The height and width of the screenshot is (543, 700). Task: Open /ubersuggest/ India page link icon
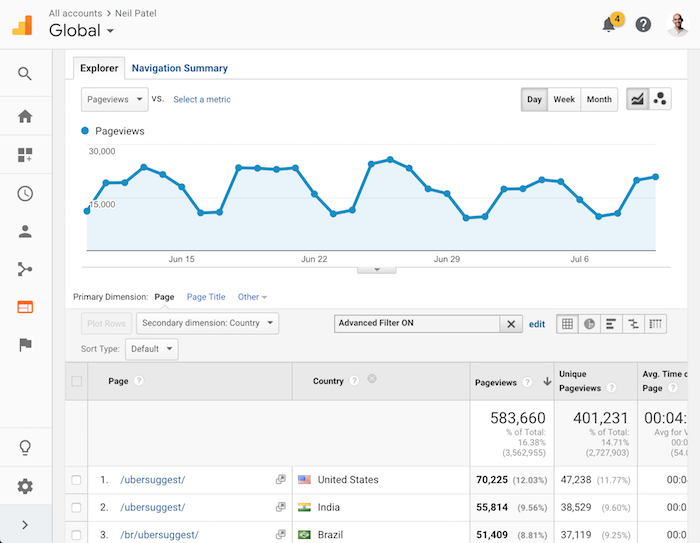tap(280, 507)
